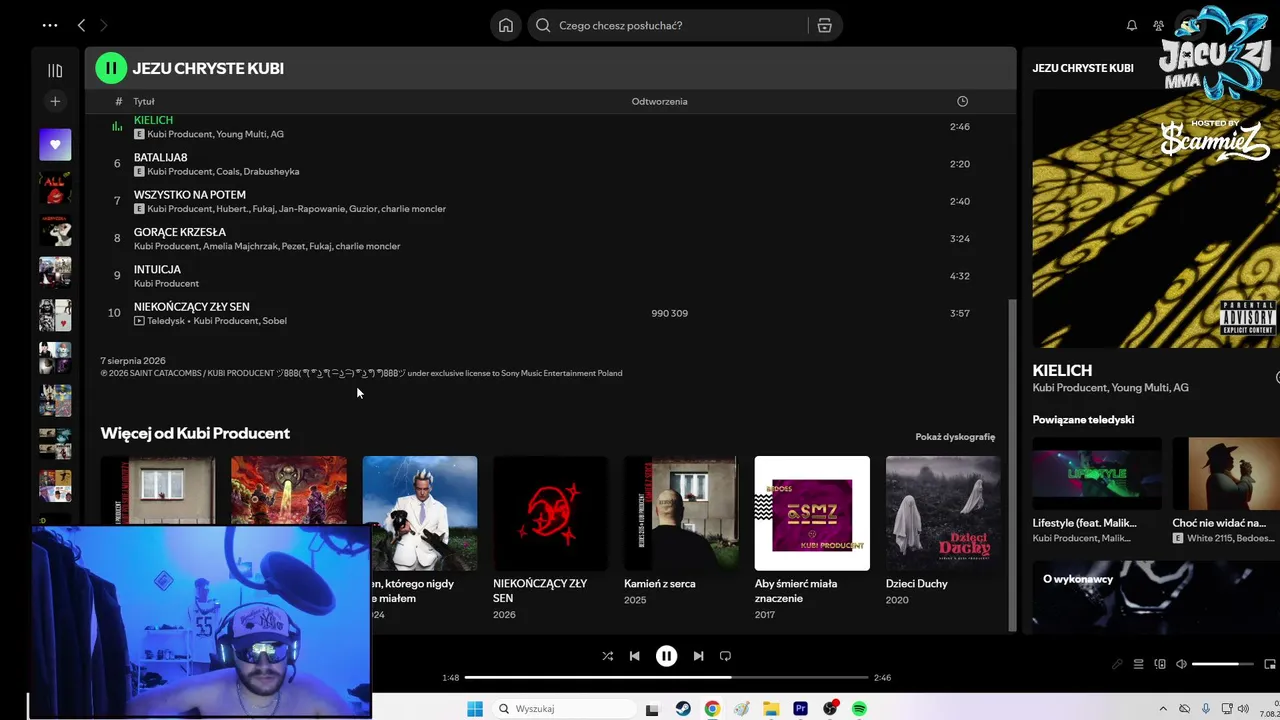Viewport: 1280px width, 720px height.
Task: Open the Friend Activity icon
Action: click(x=1158, y=25)
